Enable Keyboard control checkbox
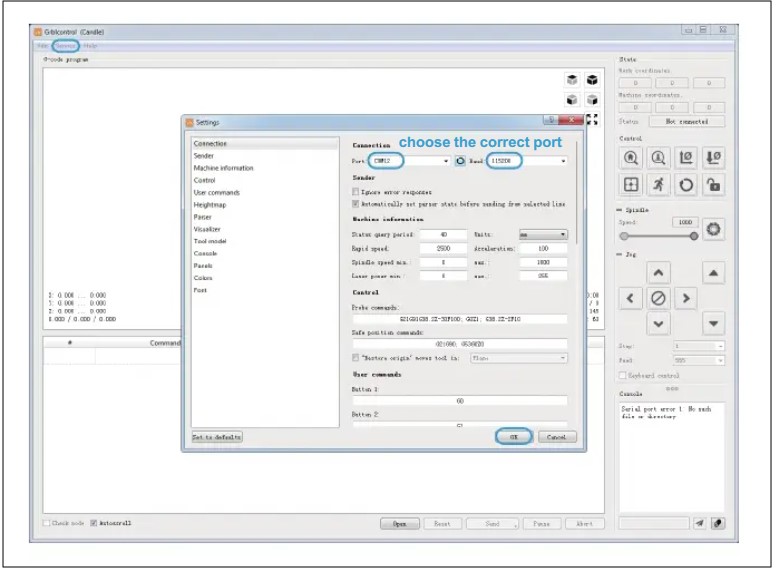This screenshot has width=783, height=568. click(623, 375)
